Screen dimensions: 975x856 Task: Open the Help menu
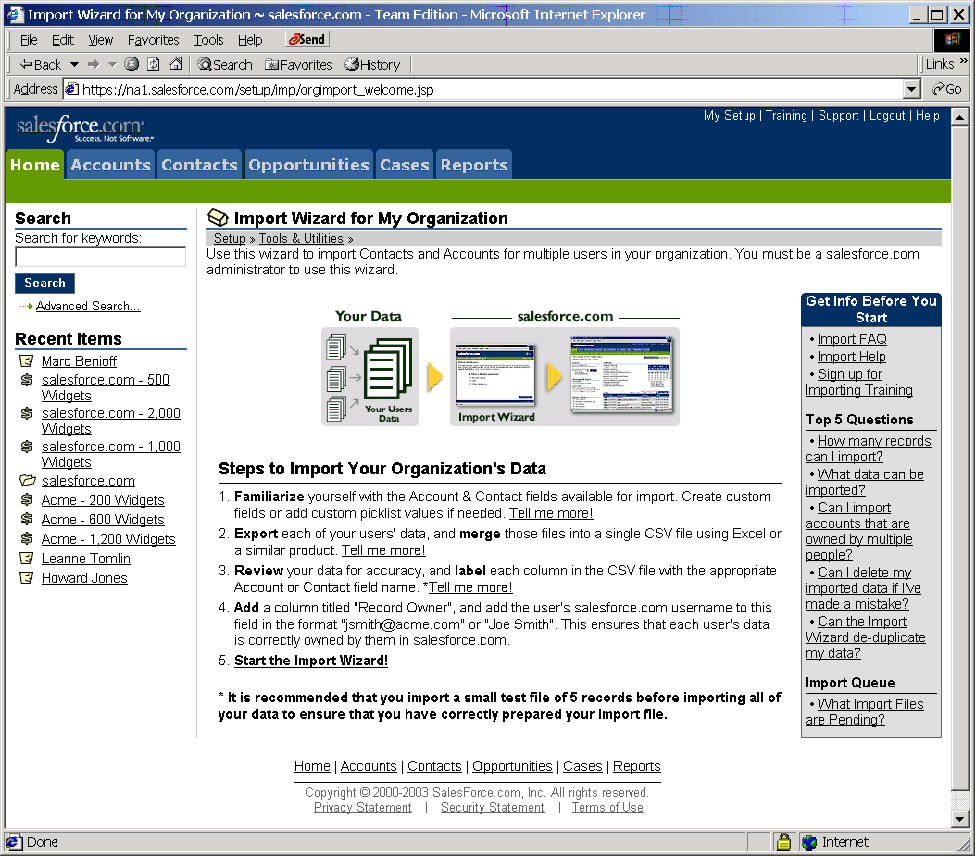[x=250, y=40]
